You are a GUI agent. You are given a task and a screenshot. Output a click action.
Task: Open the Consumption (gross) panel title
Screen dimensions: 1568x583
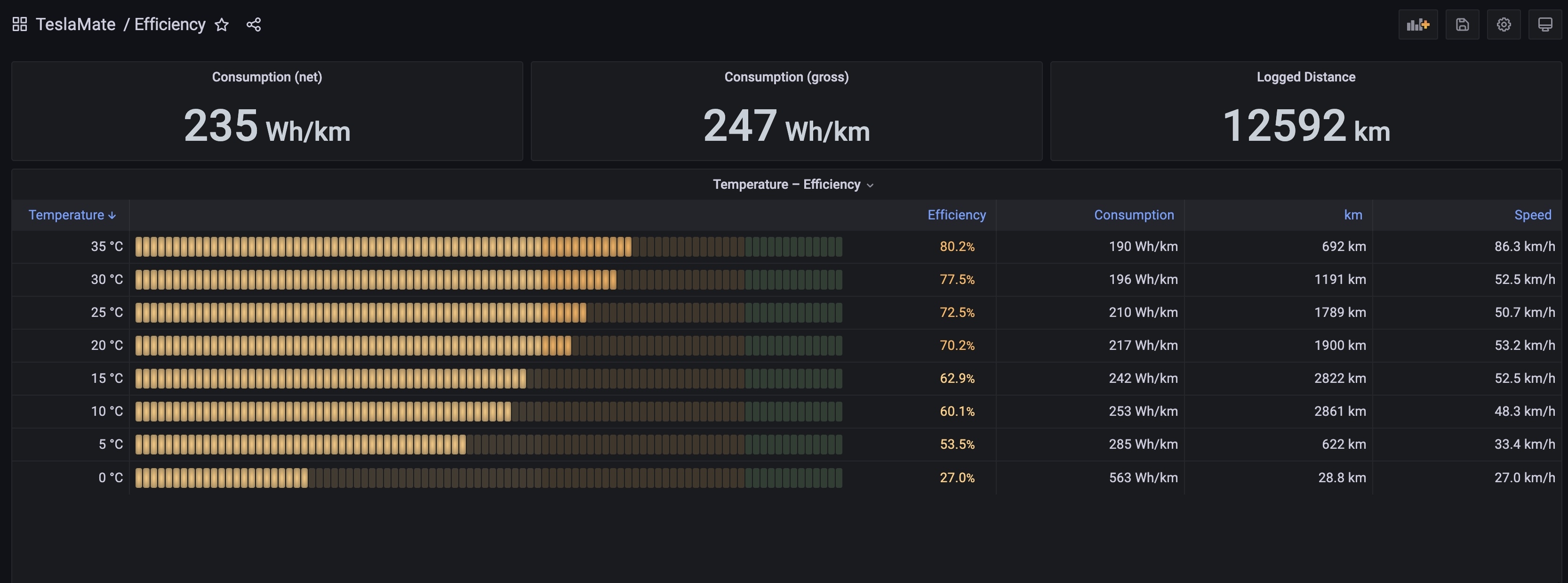(786, 77)
